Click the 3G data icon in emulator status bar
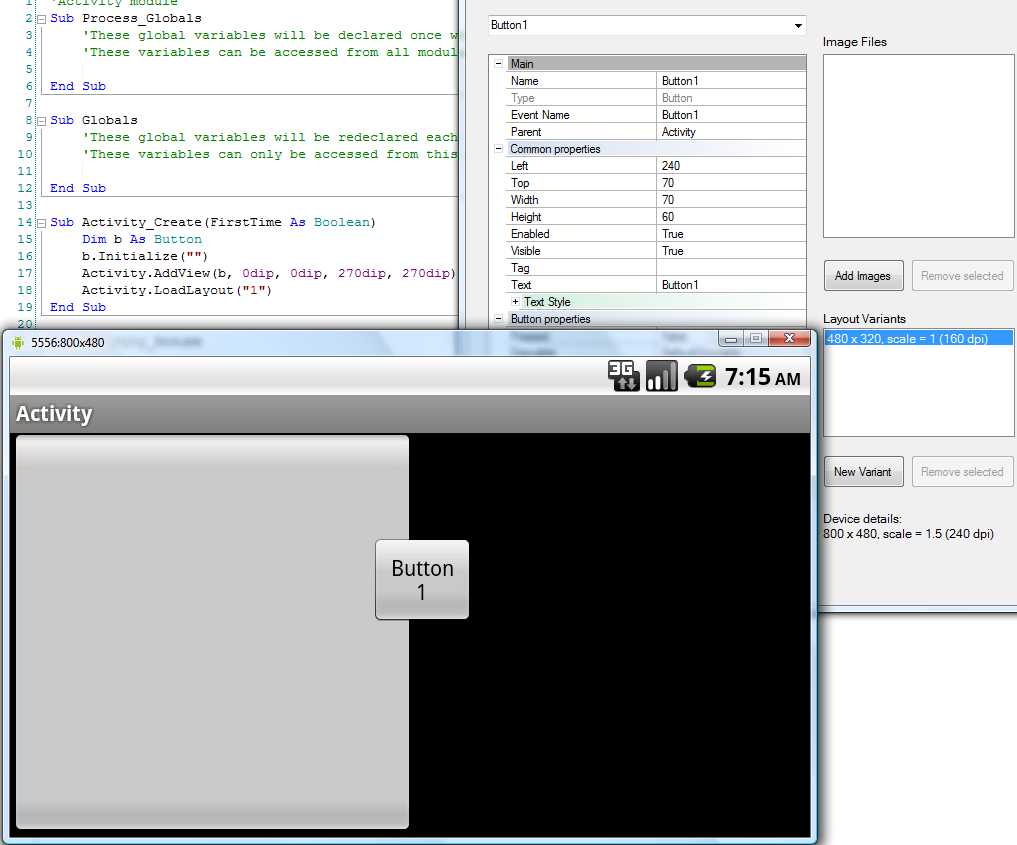 point(623,376)
